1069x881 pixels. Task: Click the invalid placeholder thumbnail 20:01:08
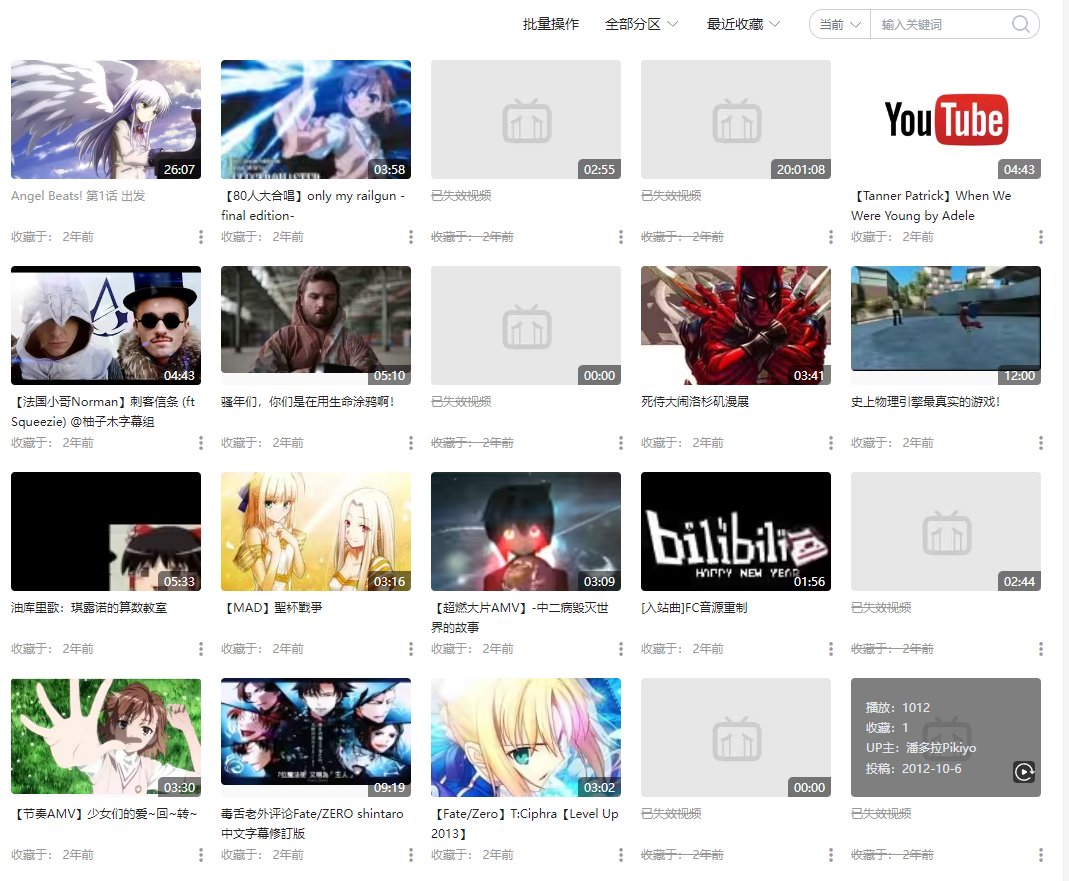(x=736, y=119)
